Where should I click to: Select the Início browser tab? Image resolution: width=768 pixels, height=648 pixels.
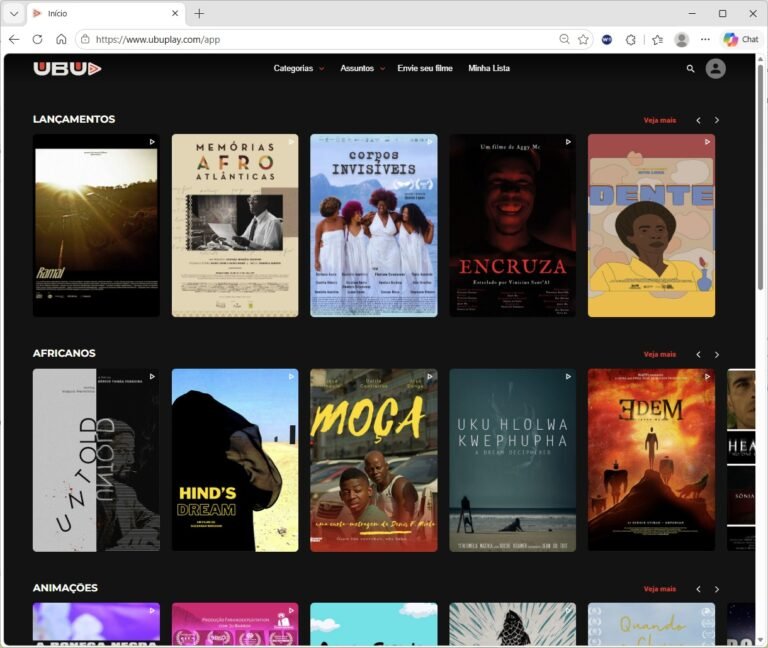tap(106, 14)
